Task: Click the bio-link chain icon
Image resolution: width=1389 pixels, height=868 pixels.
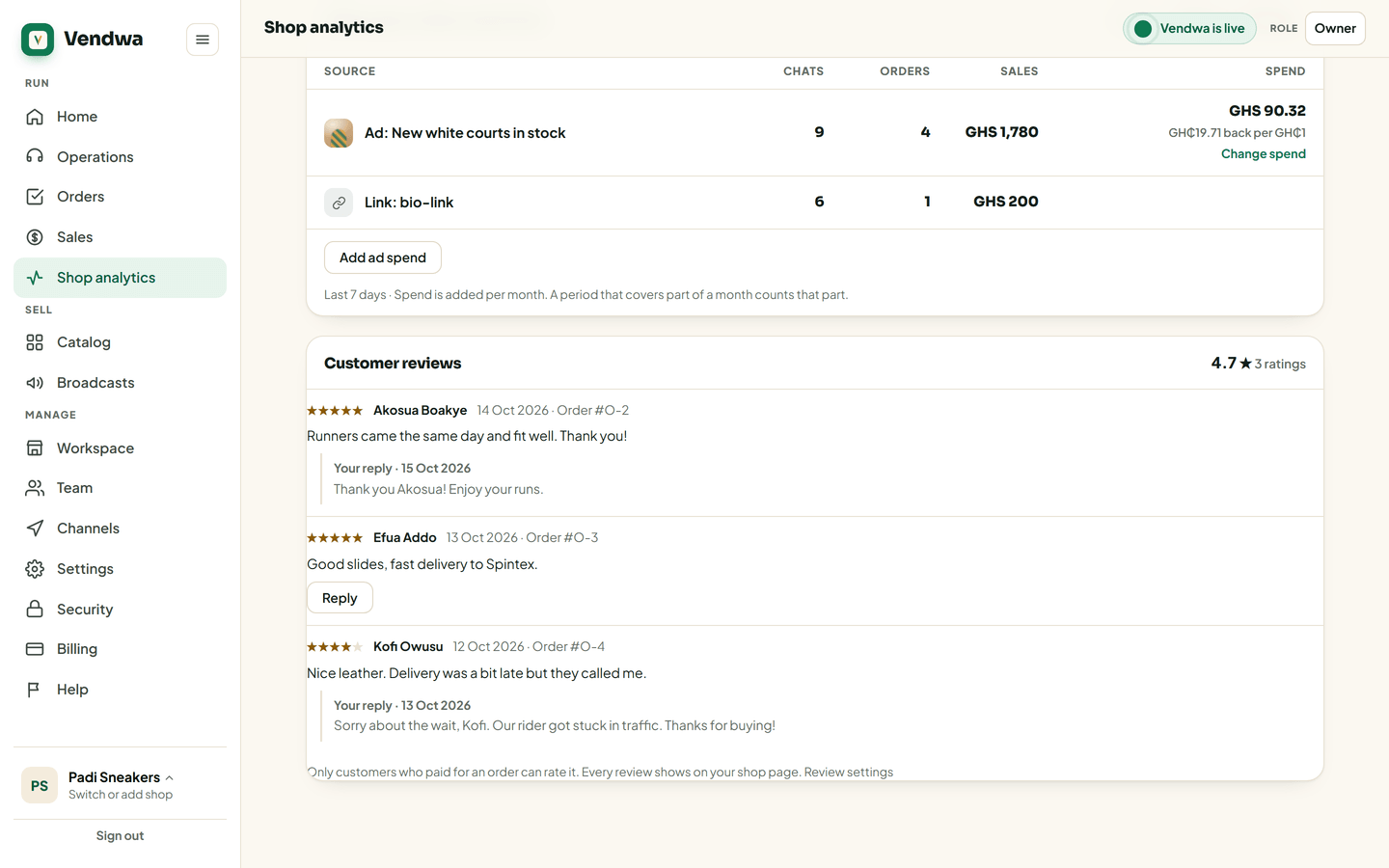Action: (339, 203)
